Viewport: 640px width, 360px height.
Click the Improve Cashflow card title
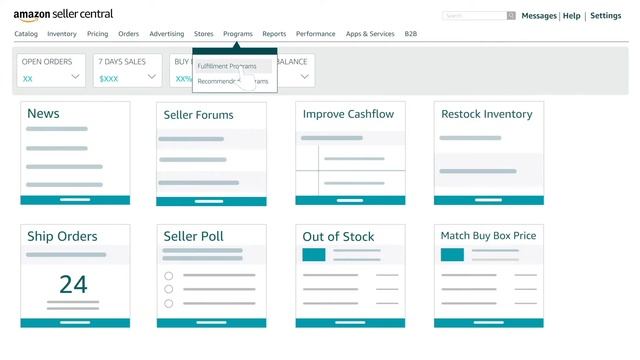(348, 114)
